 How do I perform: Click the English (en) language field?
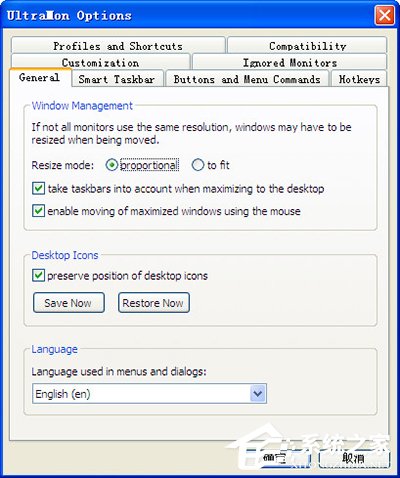[x=149, y=394]
